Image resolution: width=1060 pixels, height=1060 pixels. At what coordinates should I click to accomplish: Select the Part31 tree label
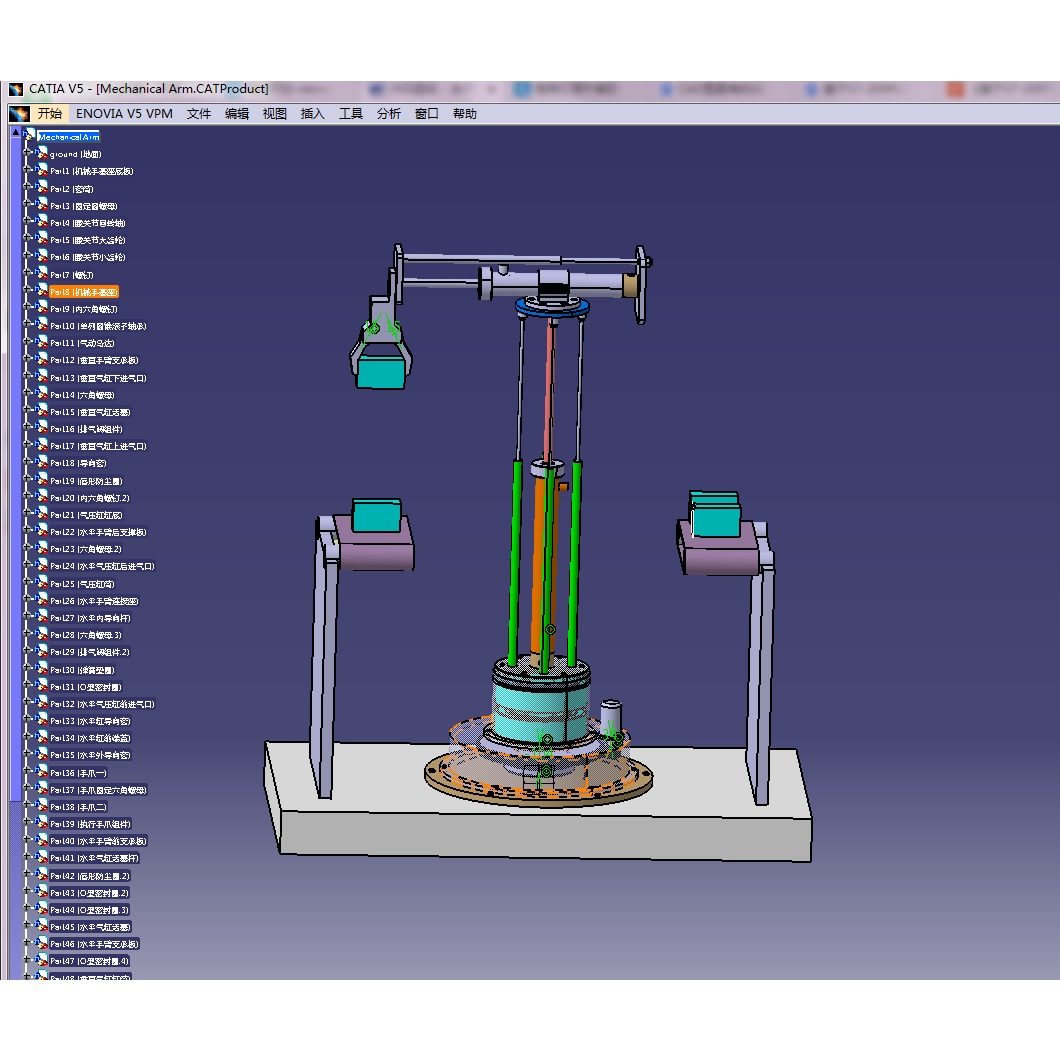[86, 687]
